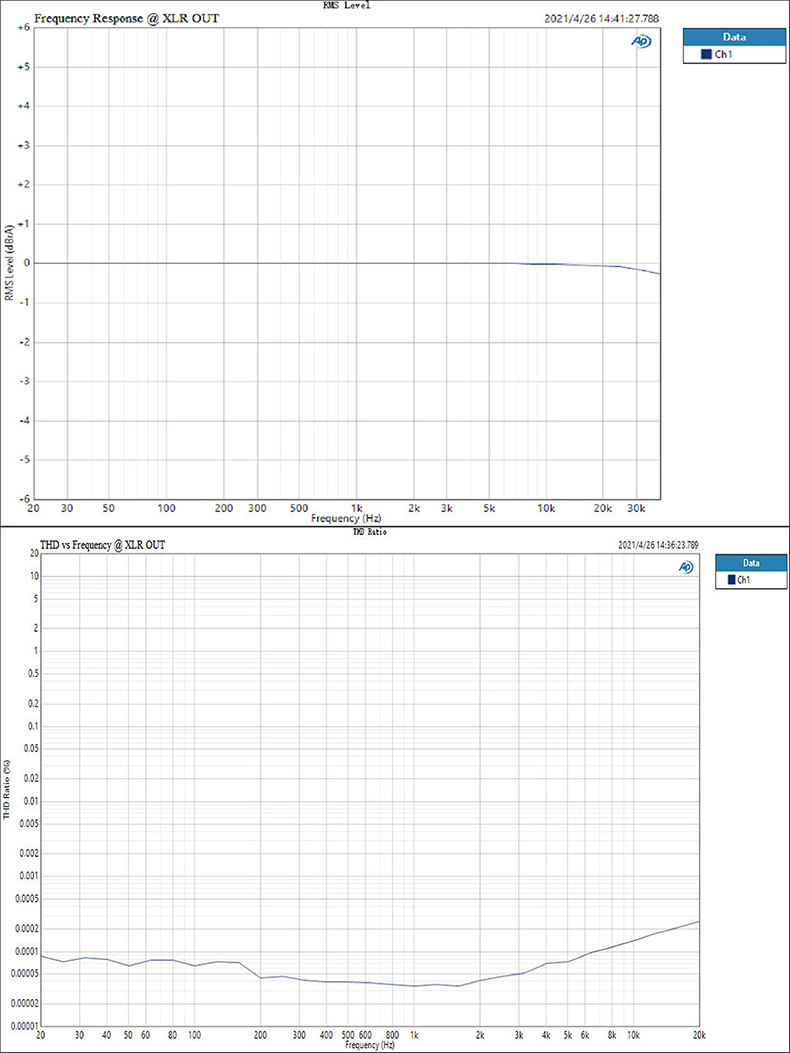This screenshot has width=790, height=1053.
Task: Click the Ch1 label in the upper legend
Action: 722,55
